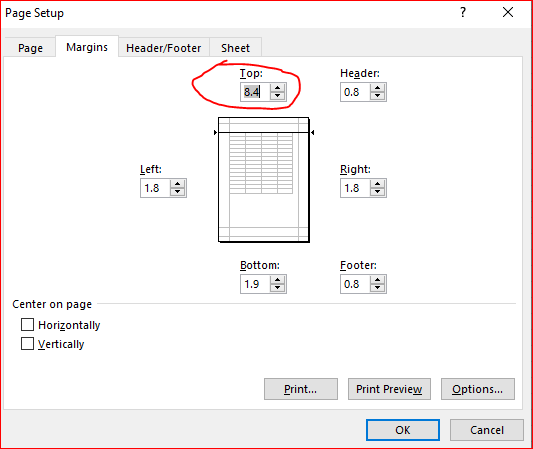Image resolution: width=533 pixels, height=449 pixels.
Task: Decrease the Bottom margin value
Action: coord(278,288)
